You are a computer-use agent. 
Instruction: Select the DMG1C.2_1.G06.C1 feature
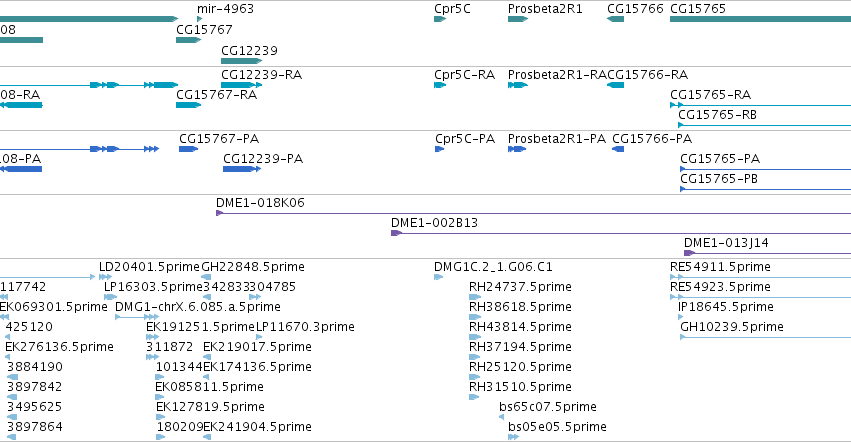click(x=493, y=267)
